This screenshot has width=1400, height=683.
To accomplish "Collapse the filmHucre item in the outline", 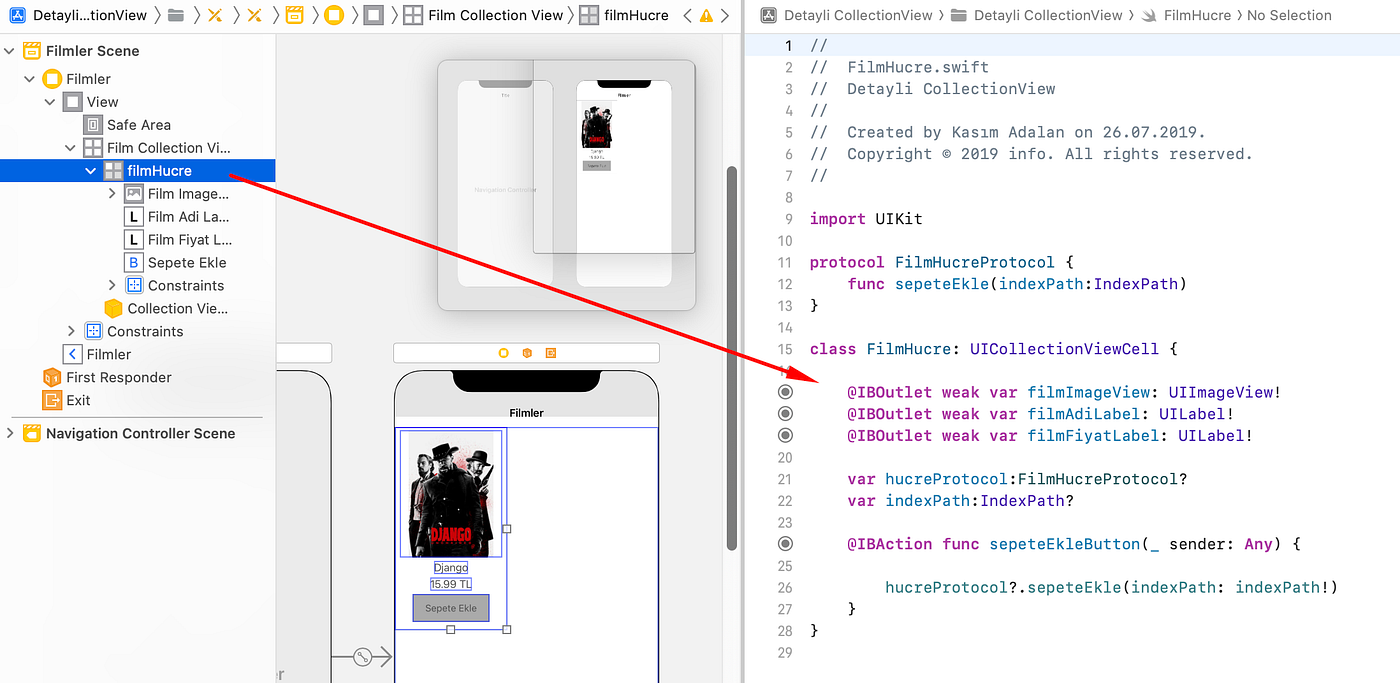I will click(90, 170).
